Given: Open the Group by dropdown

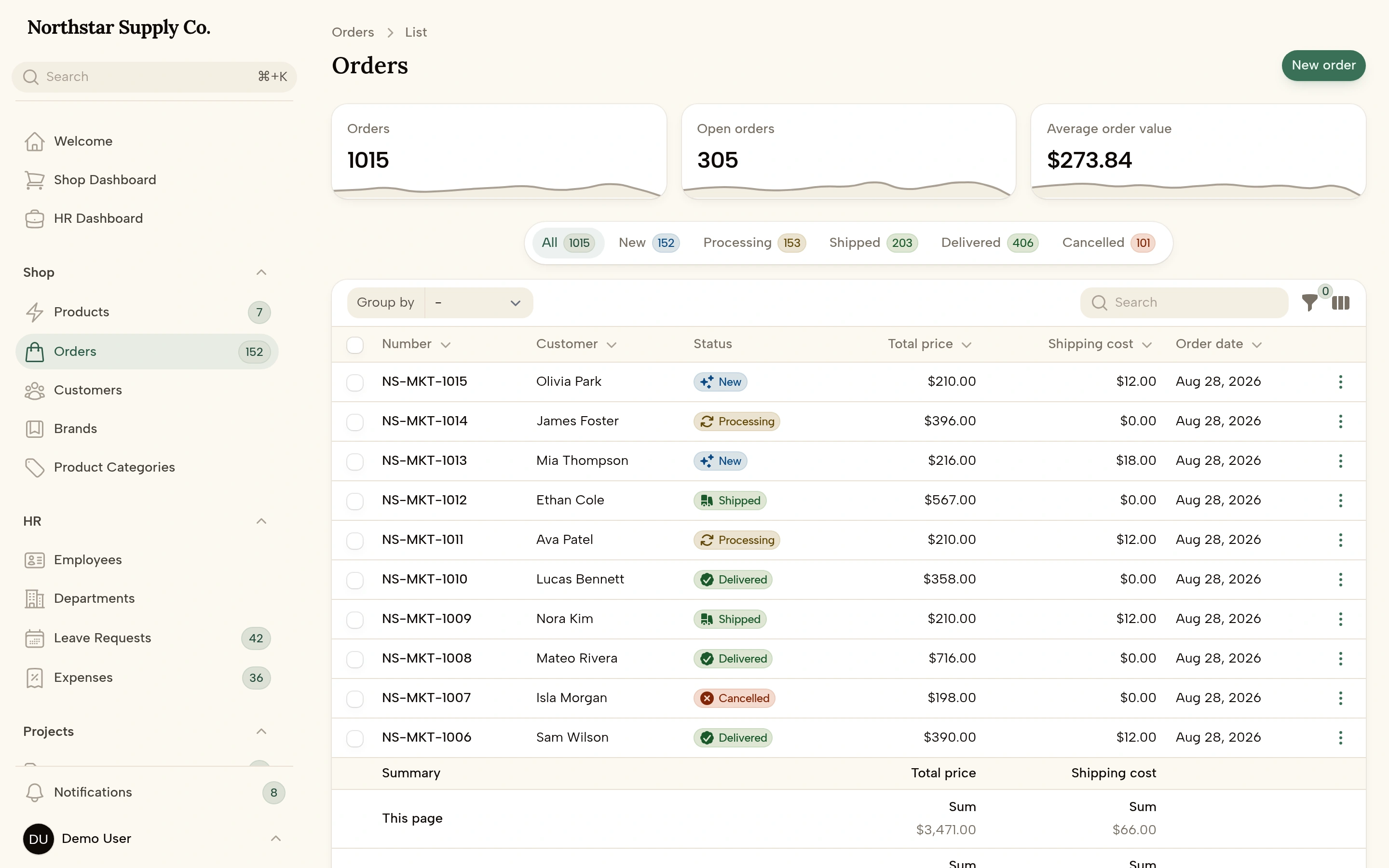Looking at the screenshot, I should click(x=478, y=302).
